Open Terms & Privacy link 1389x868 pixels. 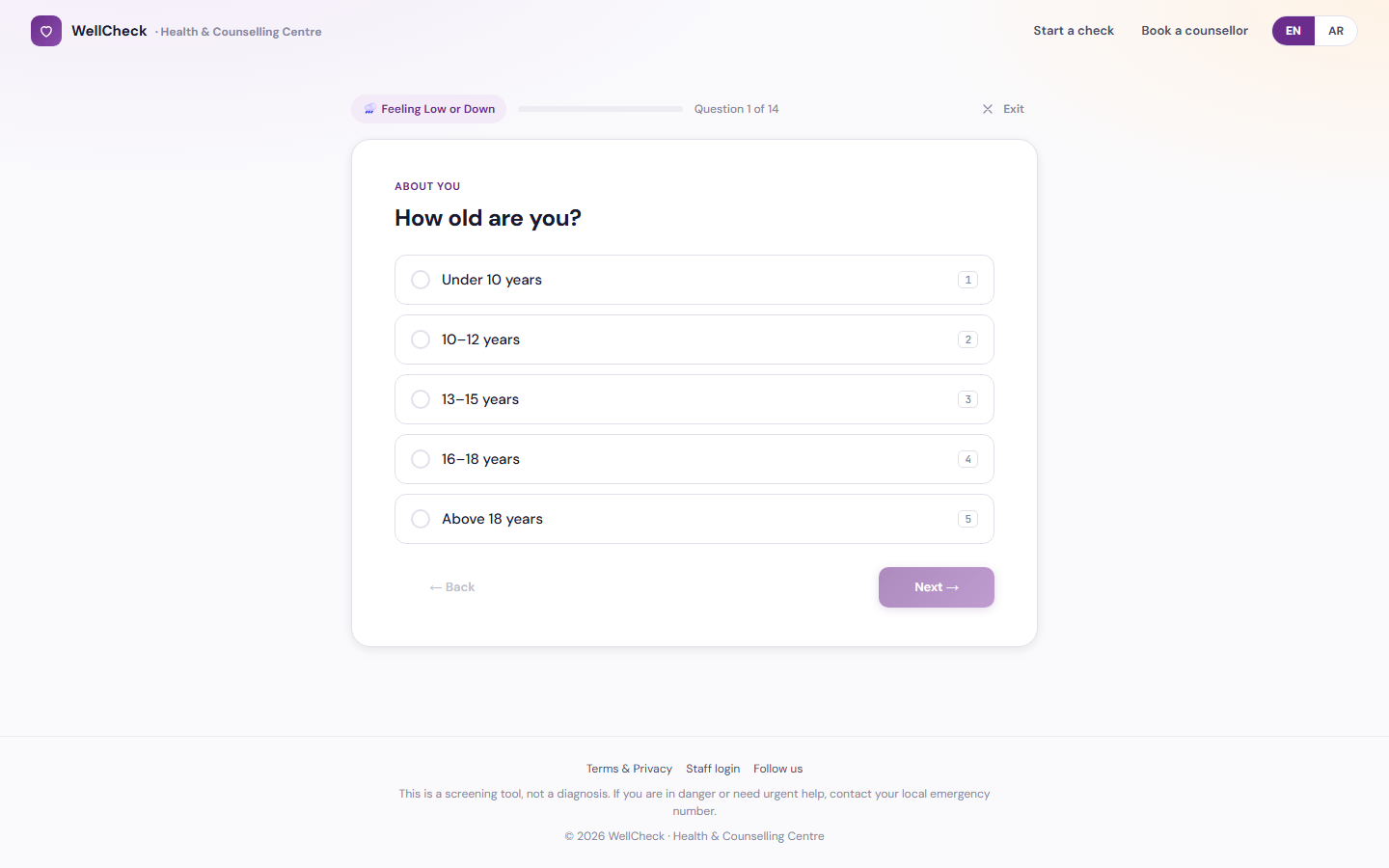click(x=629, y=769)
